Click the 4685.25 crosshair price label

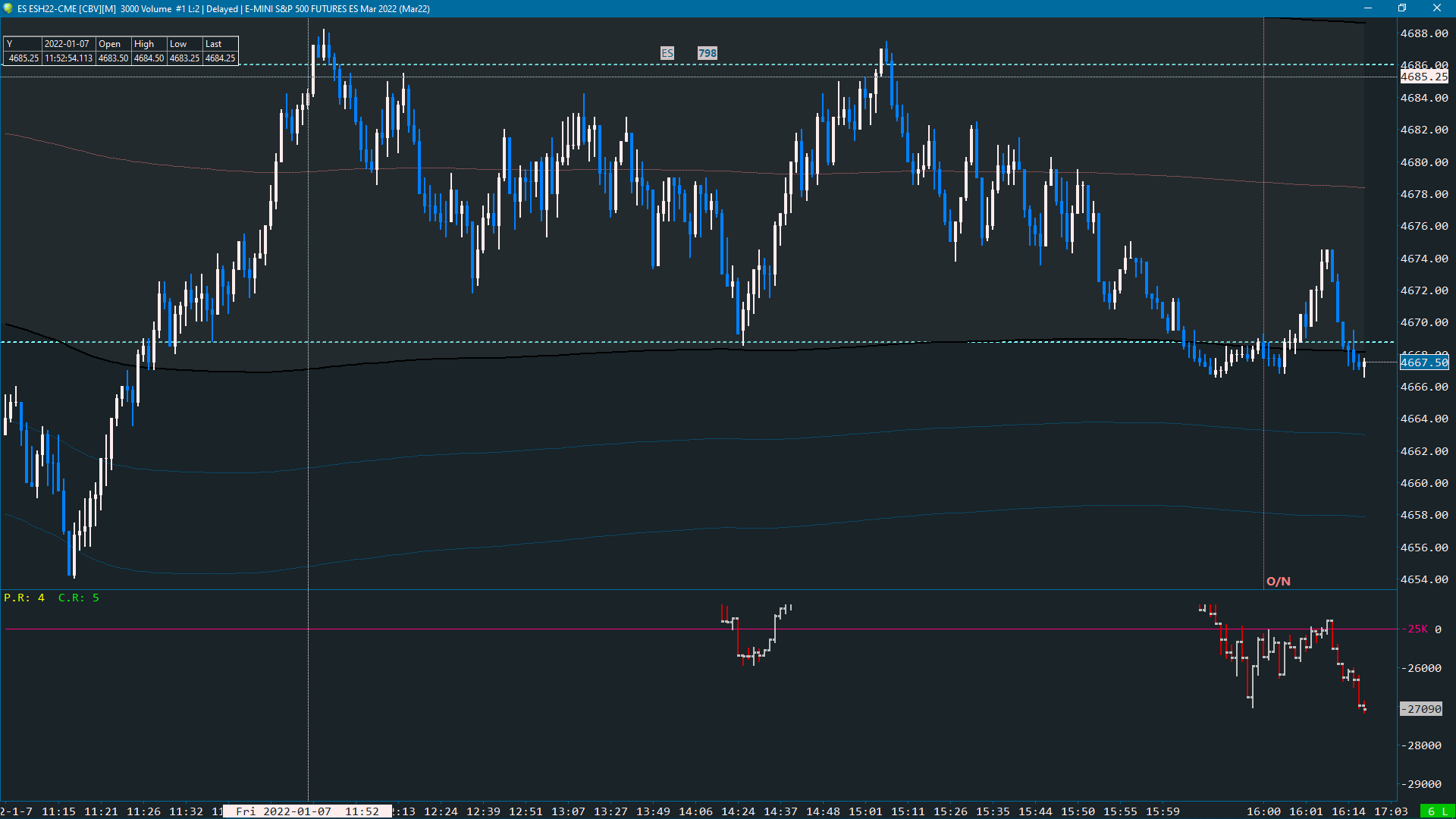(1423, 77)
